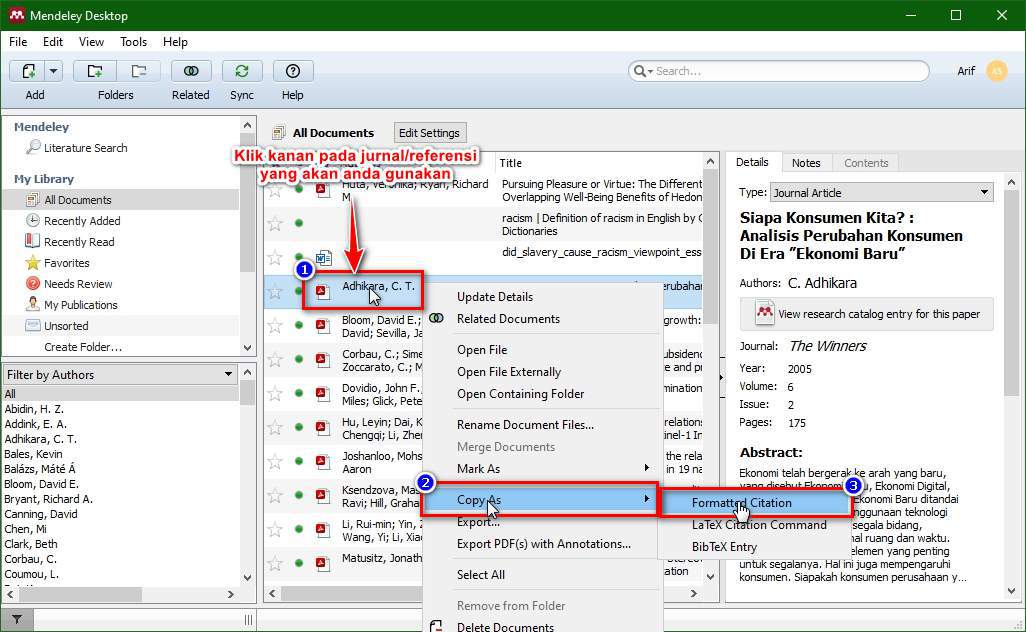Open the Help menu
Image resolution: width=1026 pixels, height=632 pixels.
[x=175, y=41]
